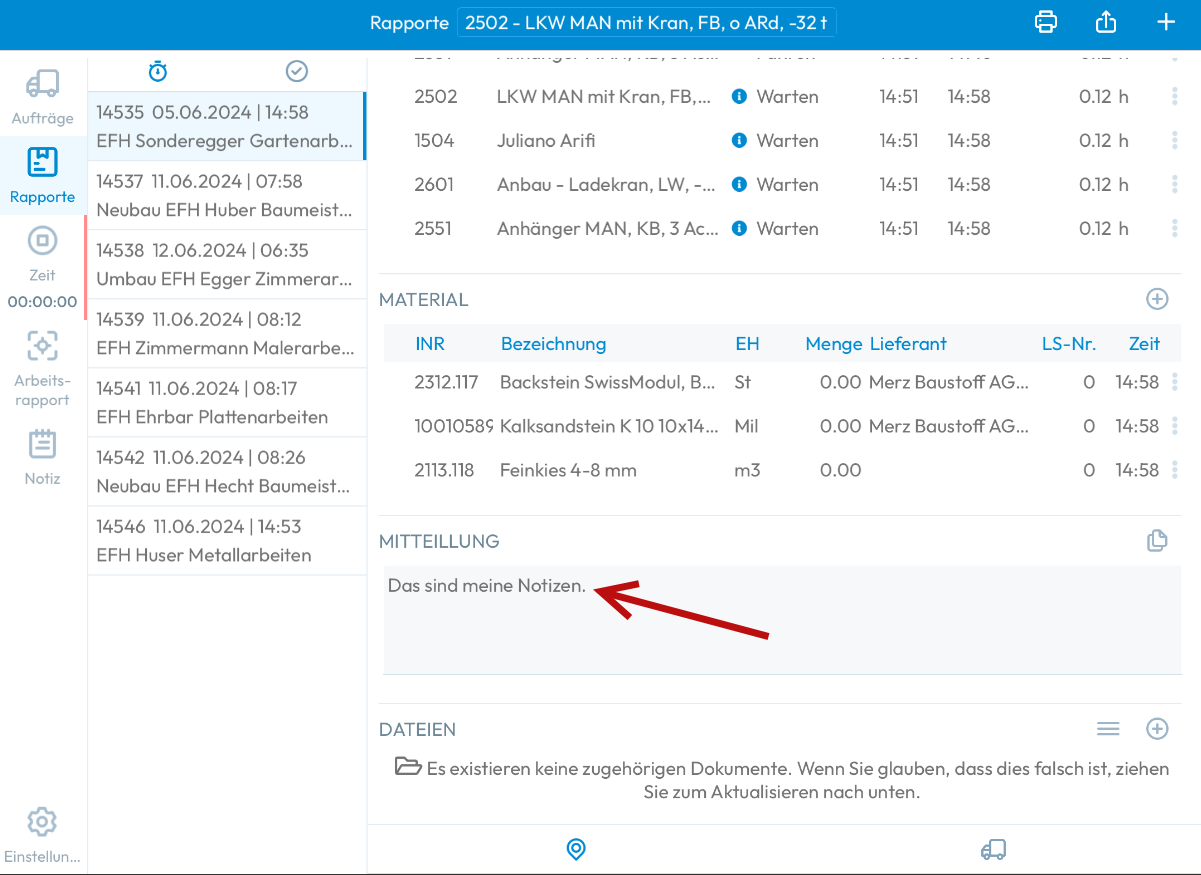Select report 14539 EFH Zimmermann Malerarbeiten
The image size is (1201, 875).
(226, 334)
